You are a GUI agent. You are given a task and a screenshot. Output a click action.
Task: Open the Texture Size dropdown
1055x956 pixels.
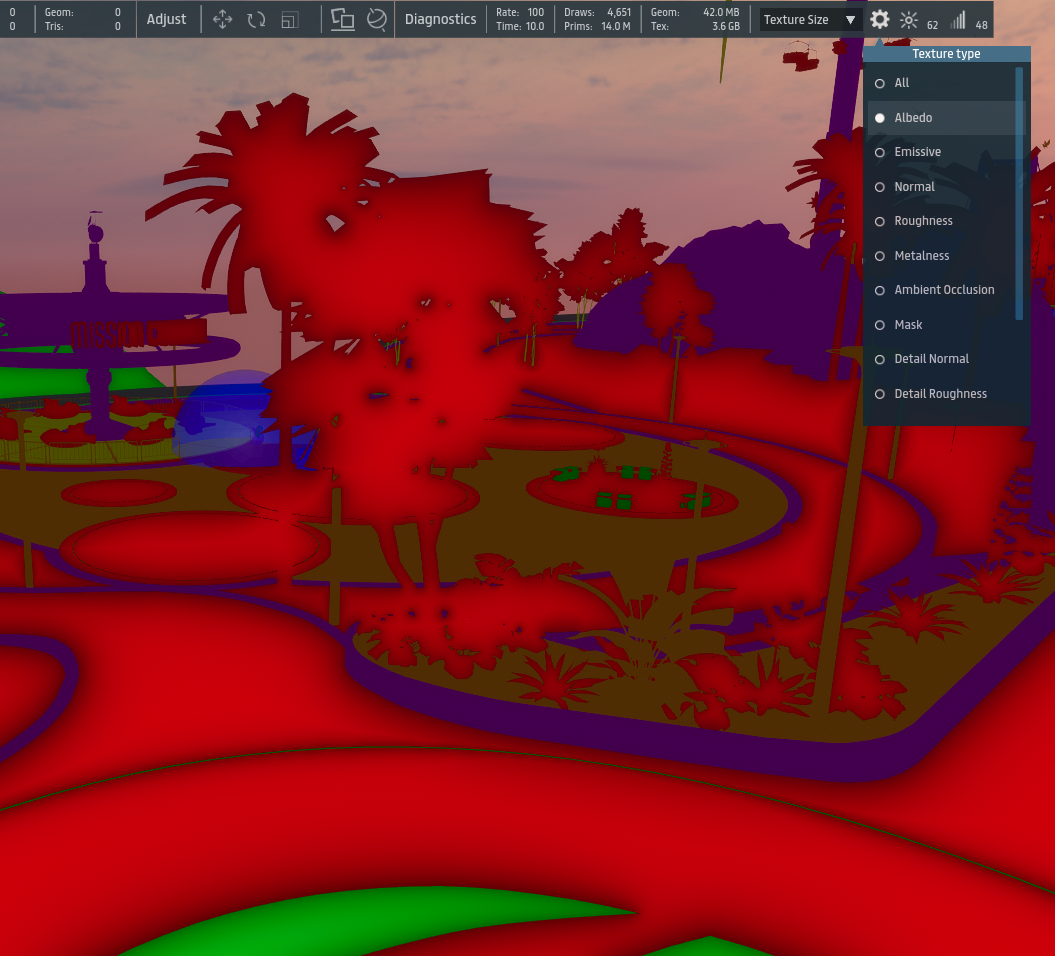(810, 20)
